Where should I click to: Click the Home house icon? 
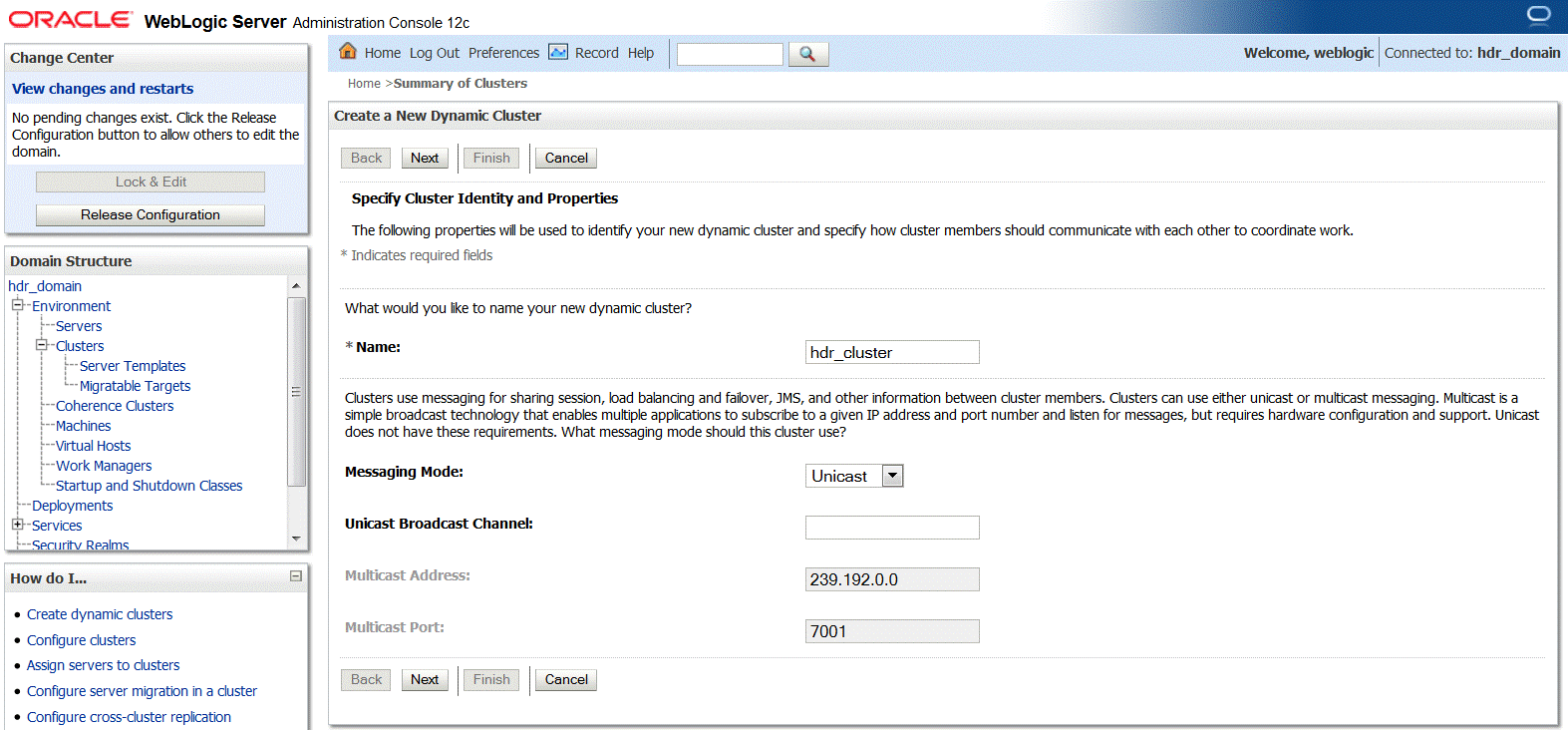pos(347,51)
